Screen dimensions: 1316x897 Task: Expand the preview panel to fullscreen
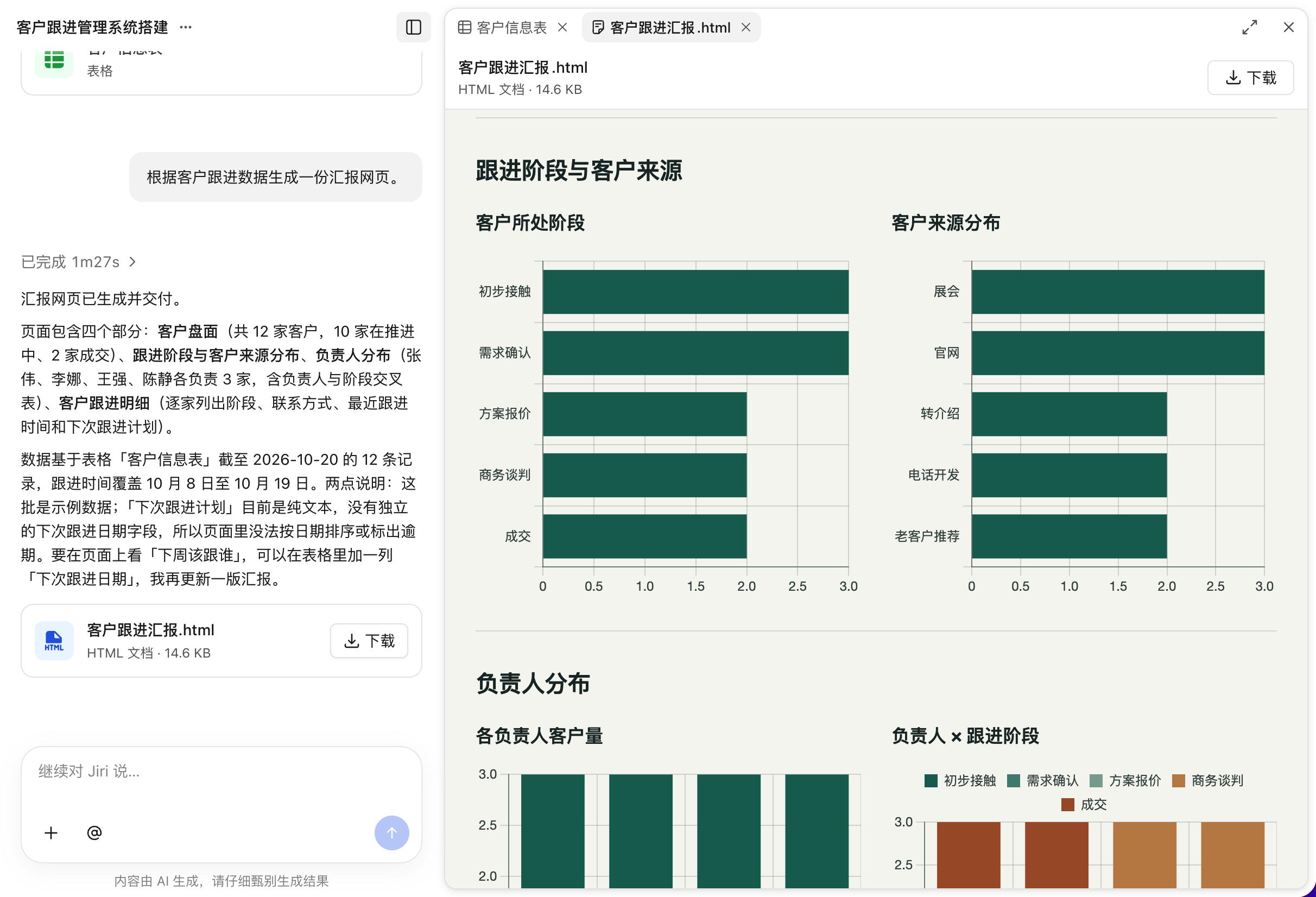(1250, 27)
